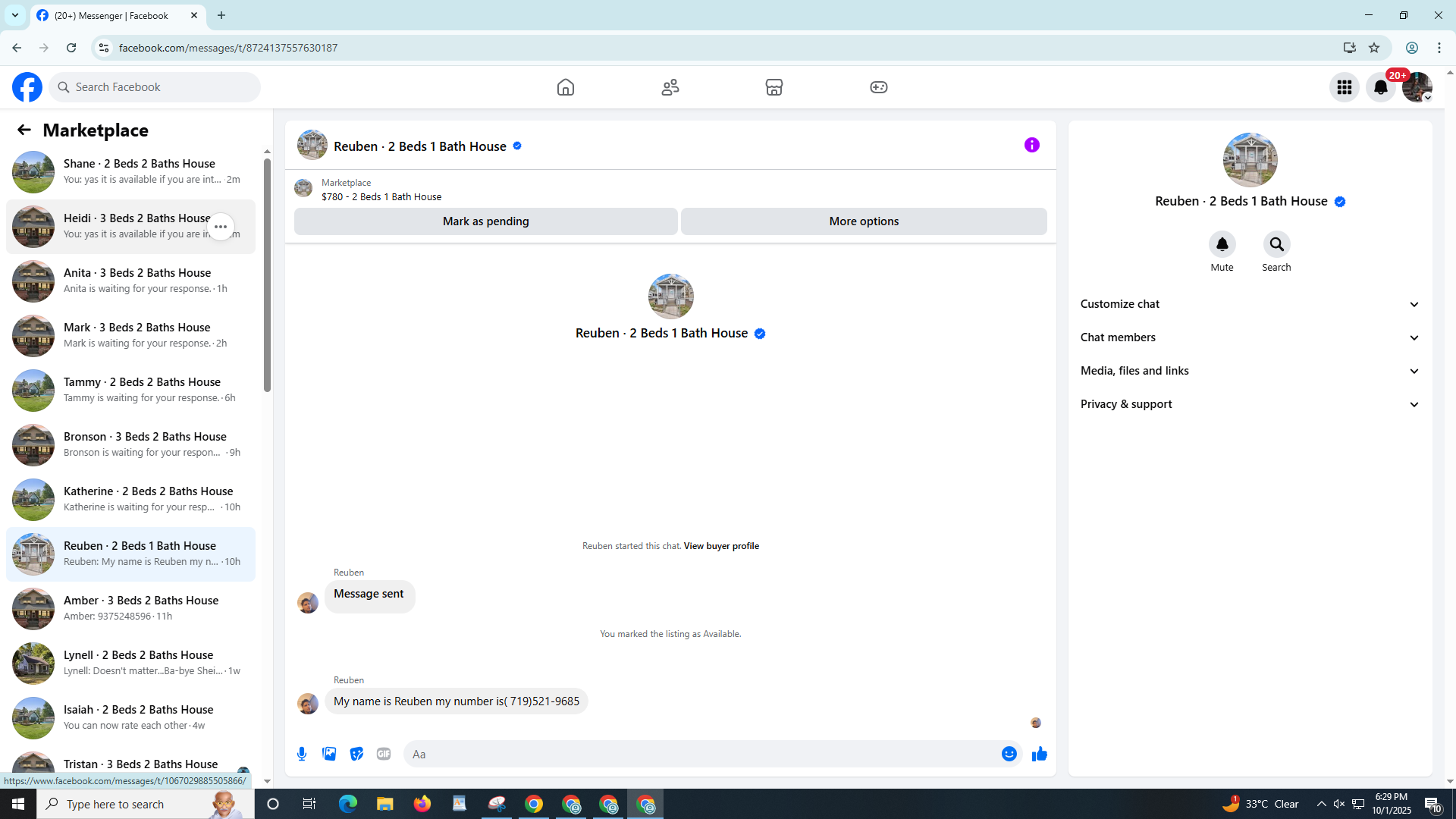1456x819 pixels.
Task: Click Type here to search taskbar box
Action: pos(146,804)
